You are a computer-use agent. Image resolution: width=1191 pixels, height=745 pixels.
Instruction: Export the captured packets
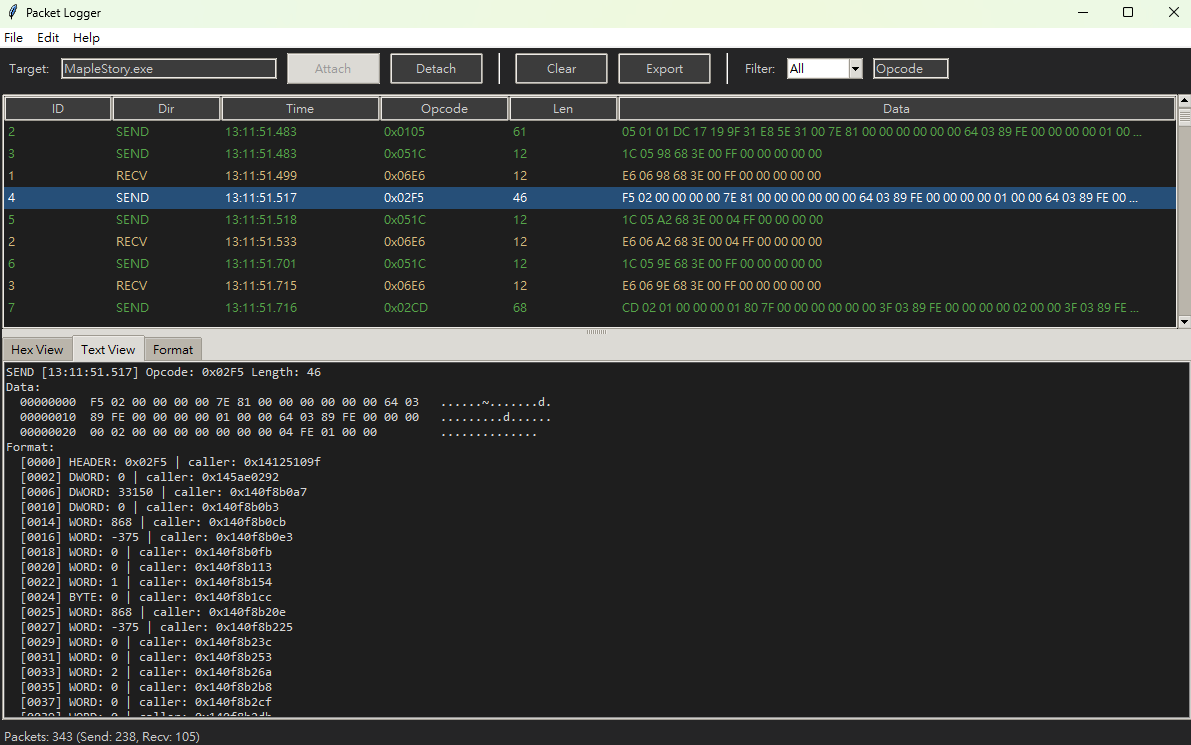tap(665, 68)
